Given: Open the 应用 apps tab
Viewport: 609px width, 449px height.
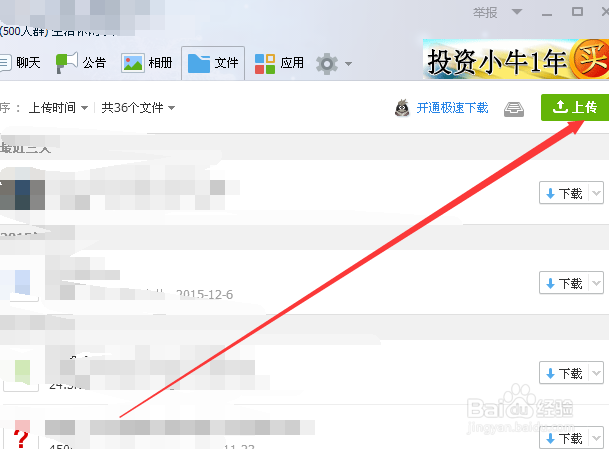Looking at the screenshot, I should pos(279,63).
